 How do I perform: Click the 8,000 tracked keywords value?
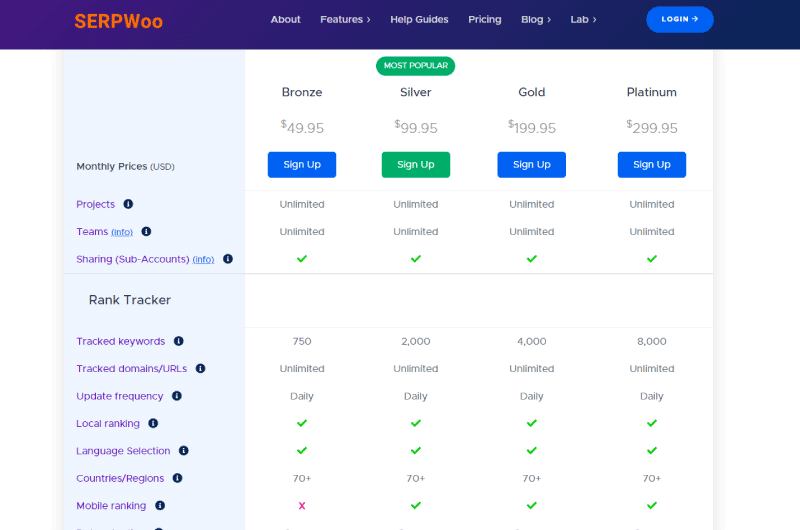click(652, 341)
